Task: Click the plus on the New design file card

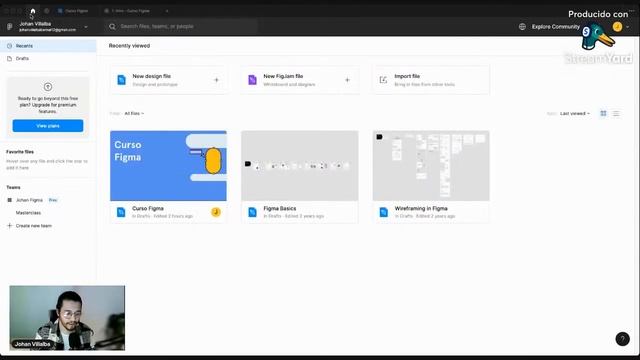Action: (x=216, y=80)
